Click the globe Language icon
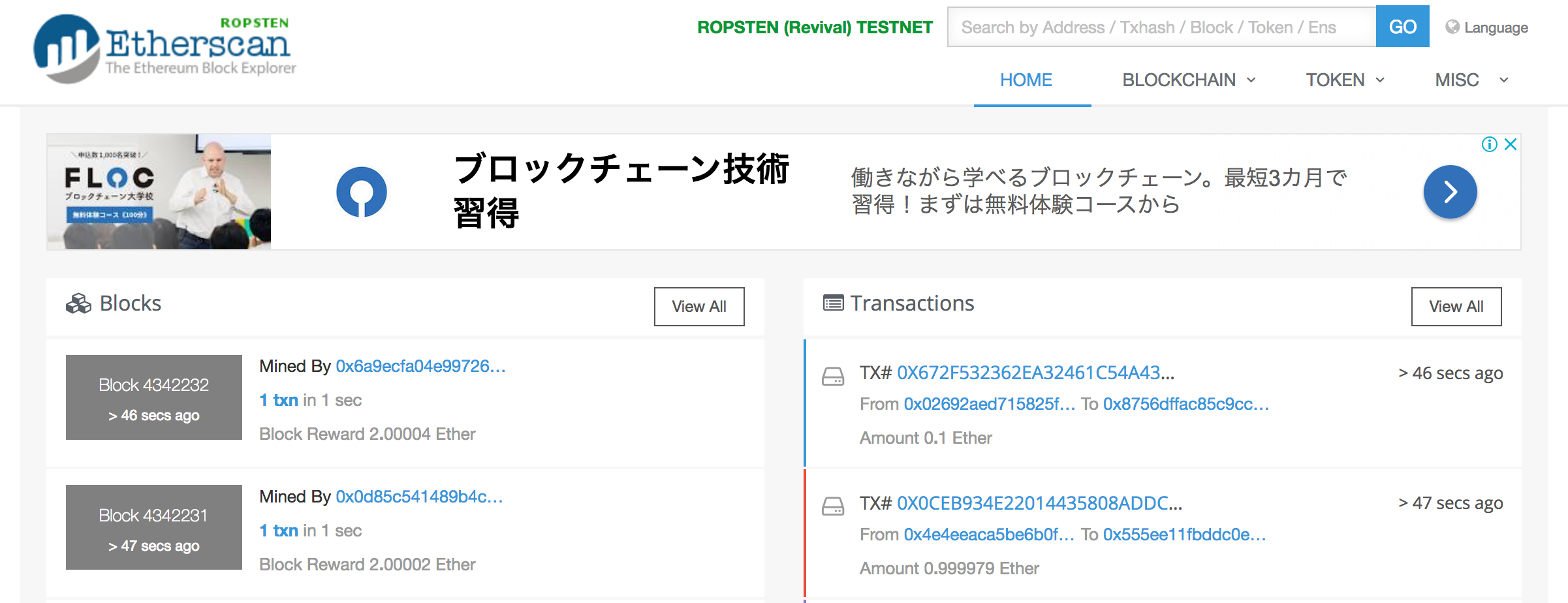Image resolution: width=1568 pixels, height=603 pixels. pos(1452,27)
